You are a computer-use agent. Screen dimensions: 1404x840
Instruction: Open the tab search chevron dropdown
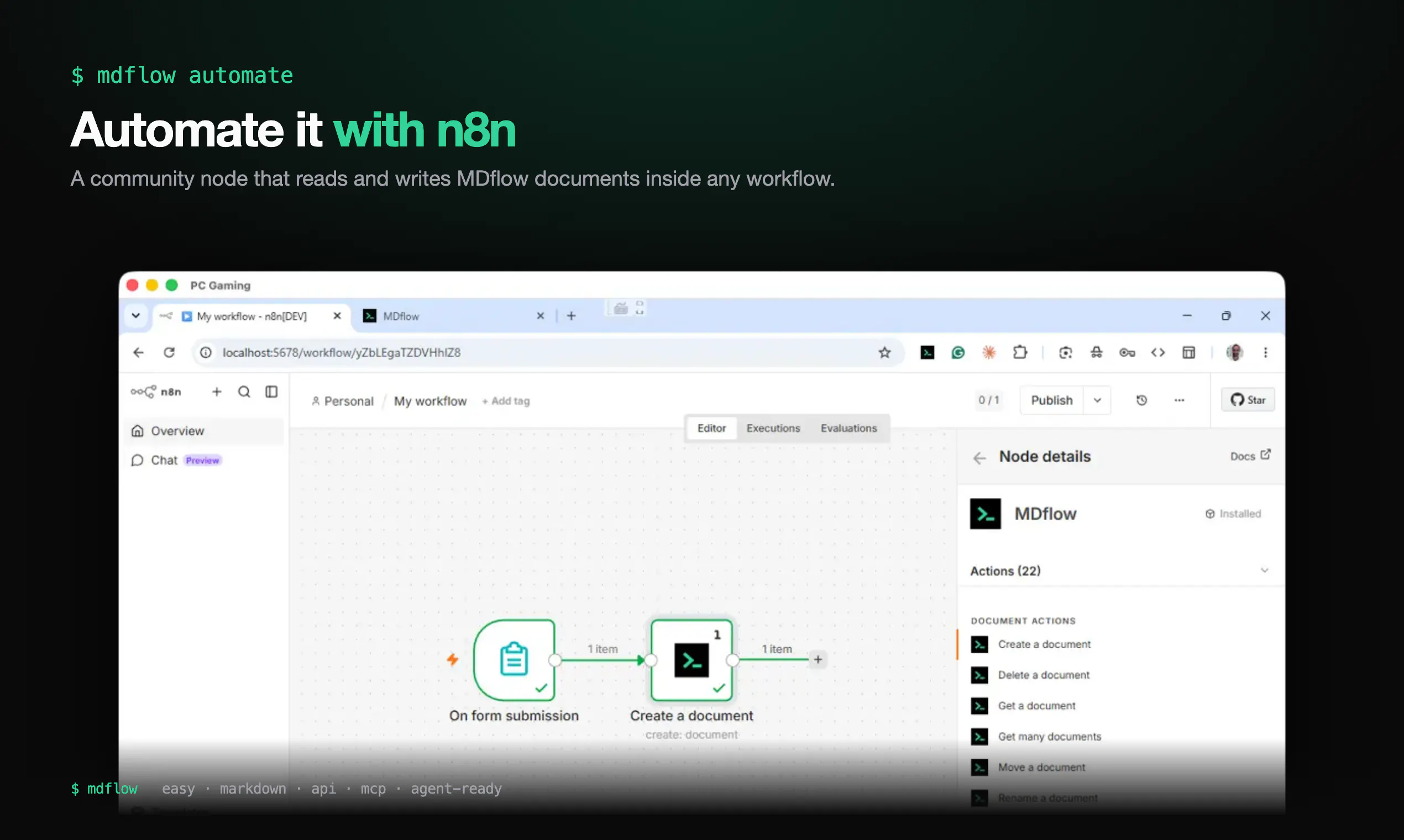(136, 316)
